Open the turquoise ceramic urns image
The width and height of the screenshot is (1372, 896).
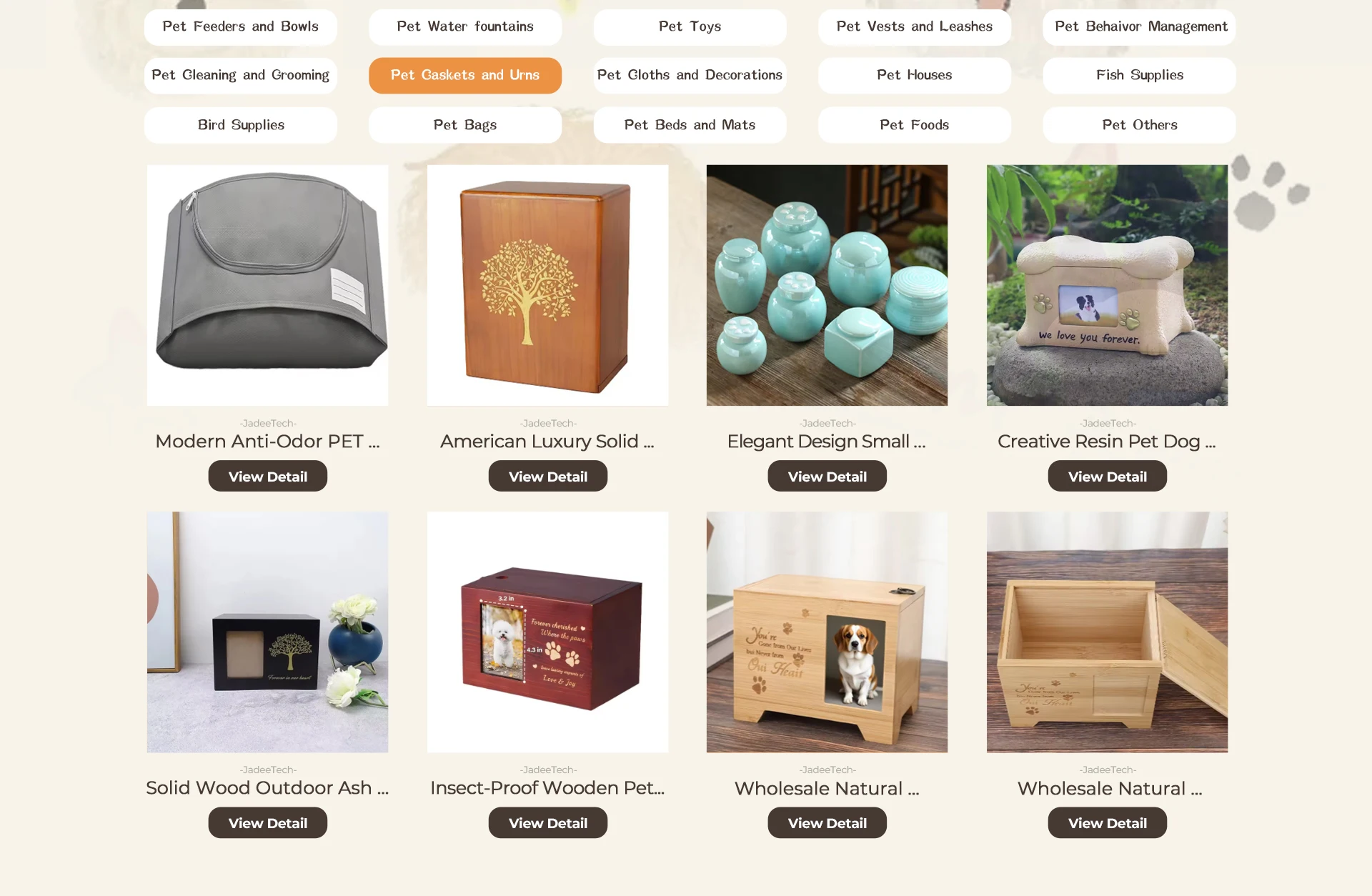[827, 285]
